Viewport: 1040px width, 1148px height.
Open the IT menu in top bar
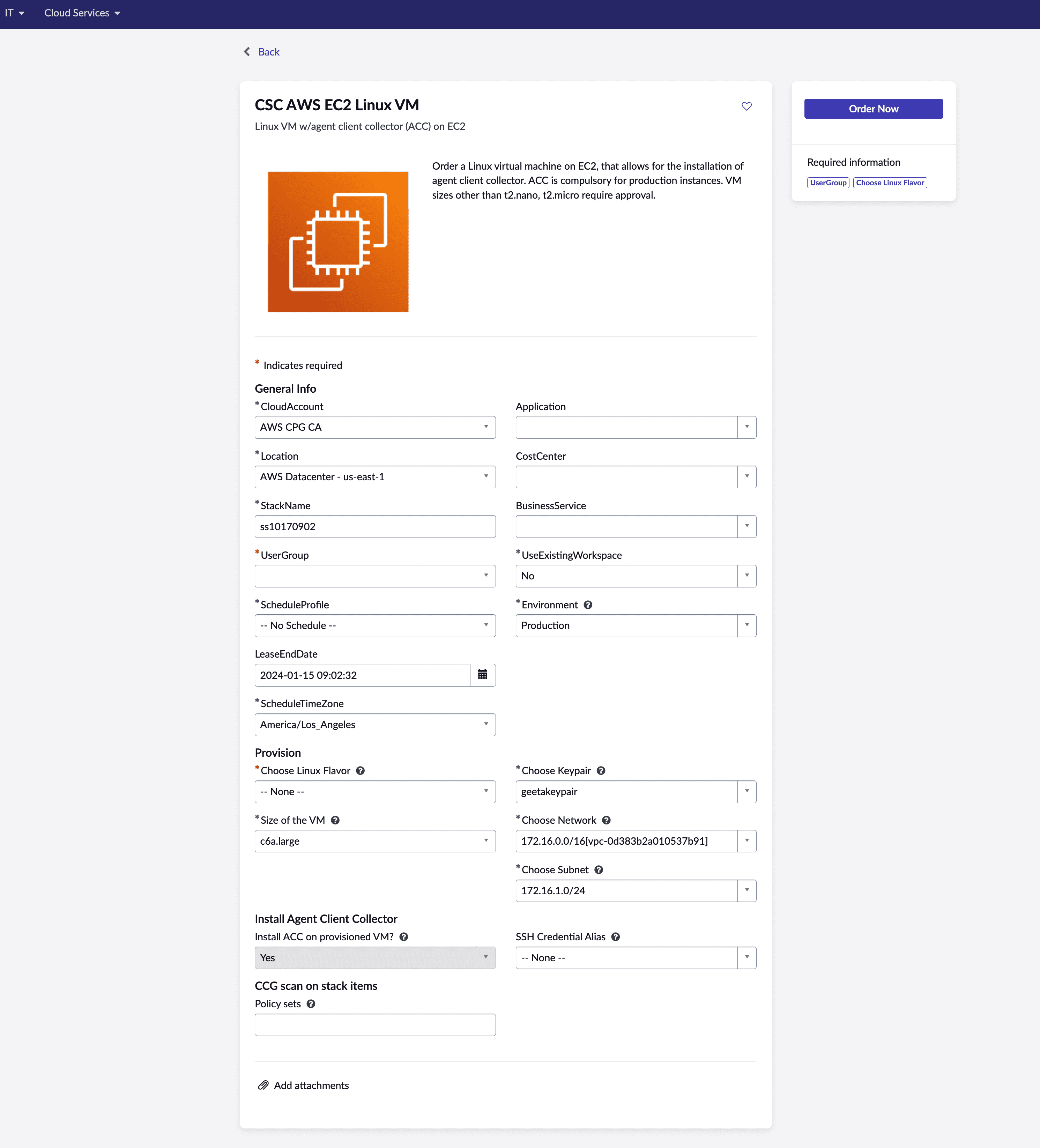[x=14, y=13]
